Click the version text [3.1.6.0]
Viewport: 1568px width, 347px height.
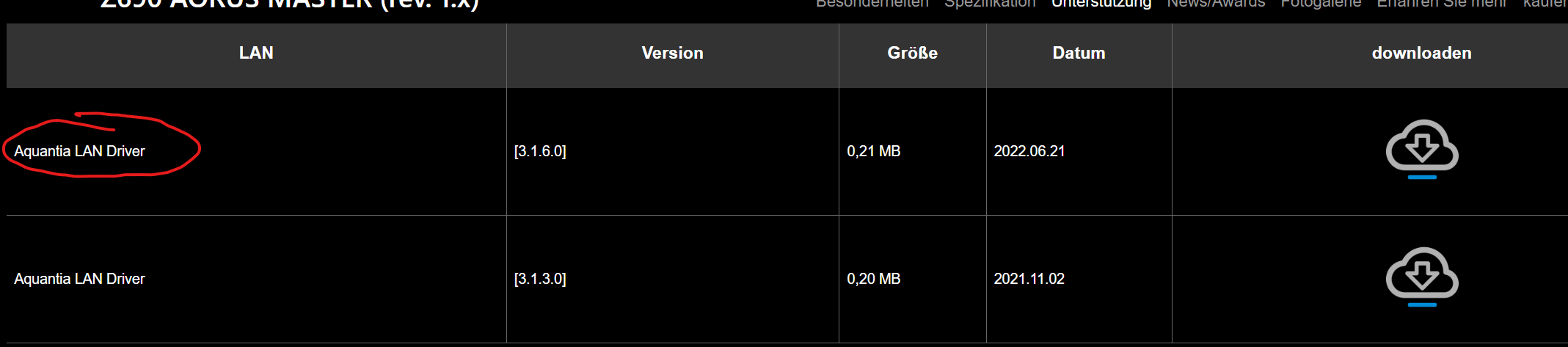540,151
